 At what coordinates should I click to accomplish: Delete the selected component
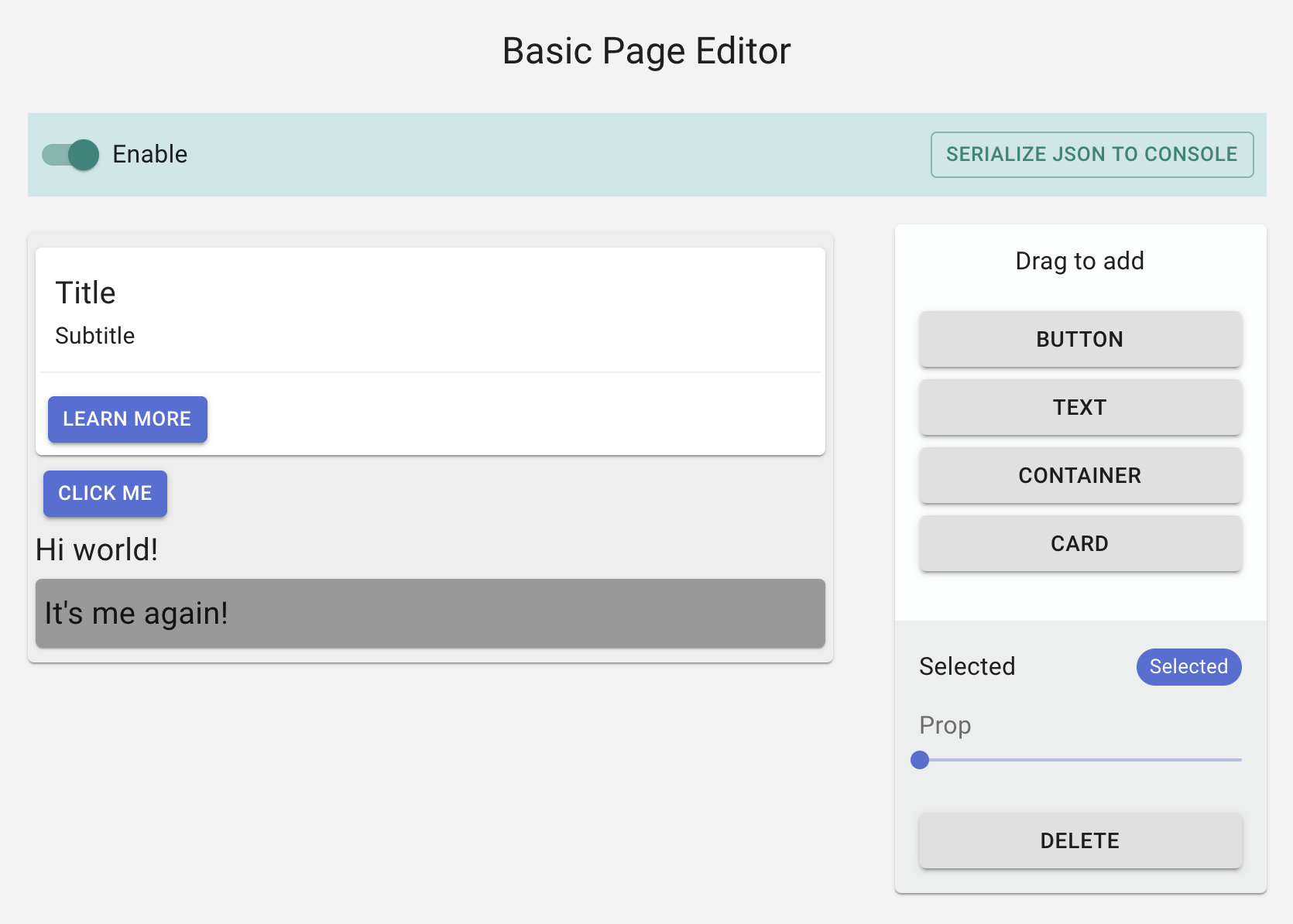click(x=1079, y=841)
